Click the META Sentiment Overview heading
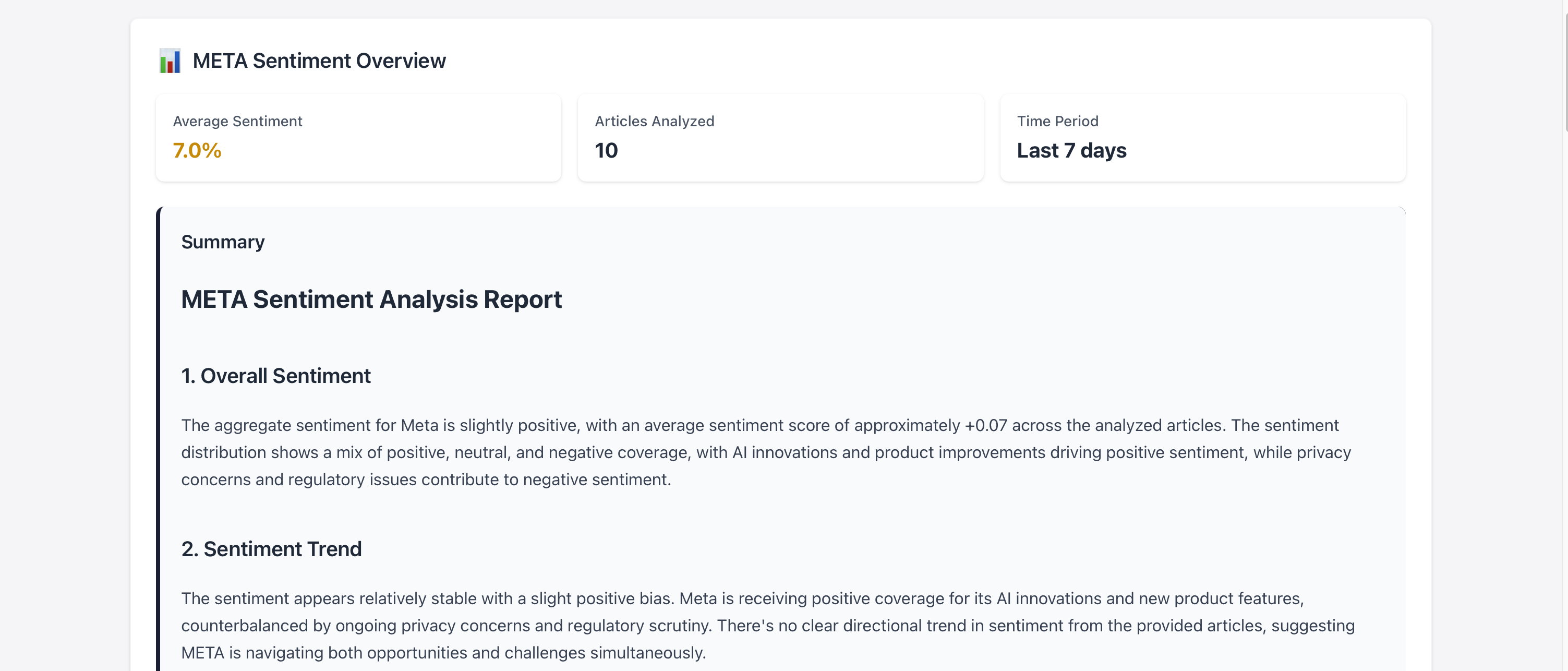This screenshot has height=671, width=1568. pyautogui.click(x=319, y=61)
